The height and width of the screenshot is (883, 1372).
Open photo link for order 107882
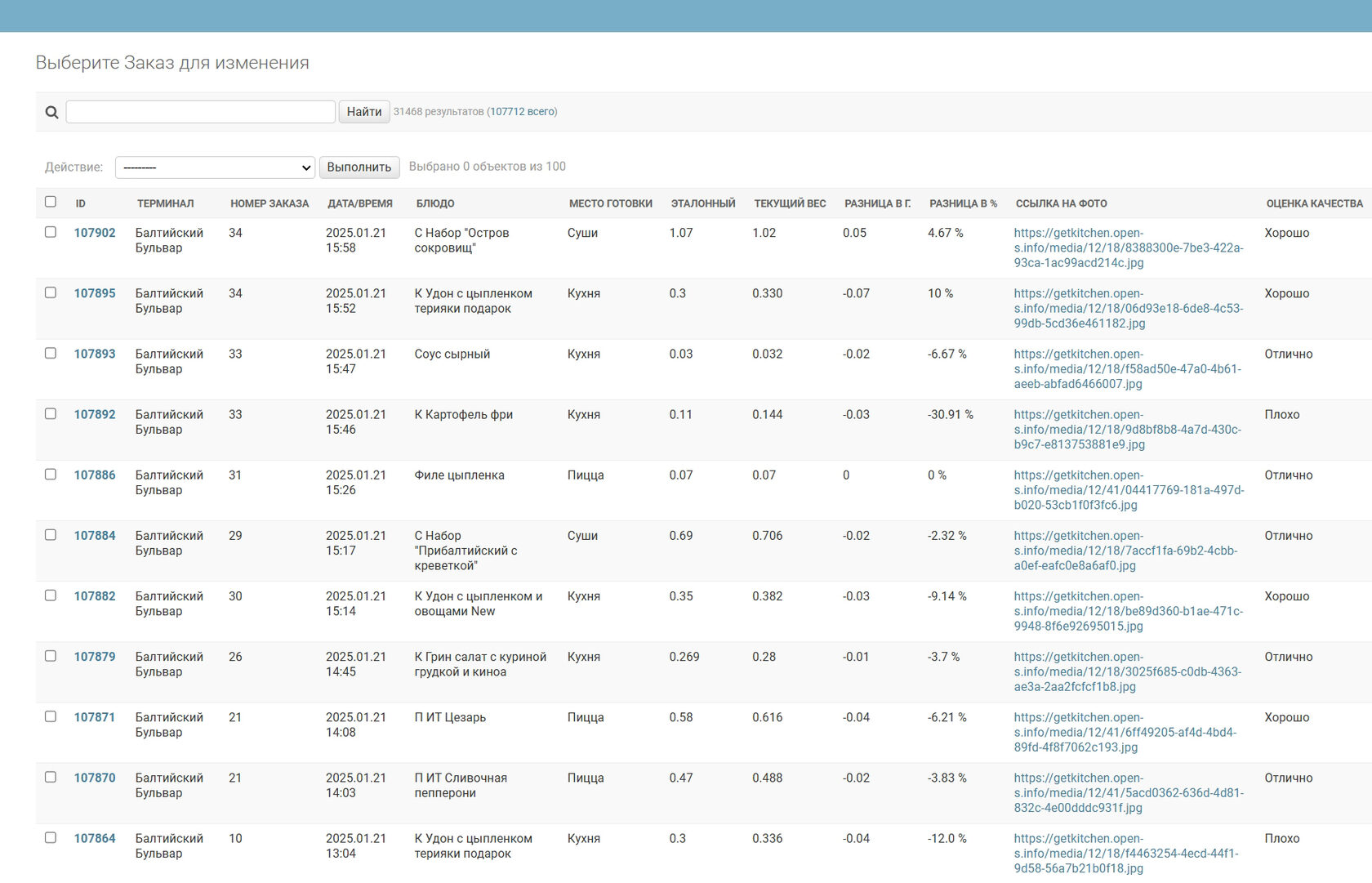coord(1129,610)
